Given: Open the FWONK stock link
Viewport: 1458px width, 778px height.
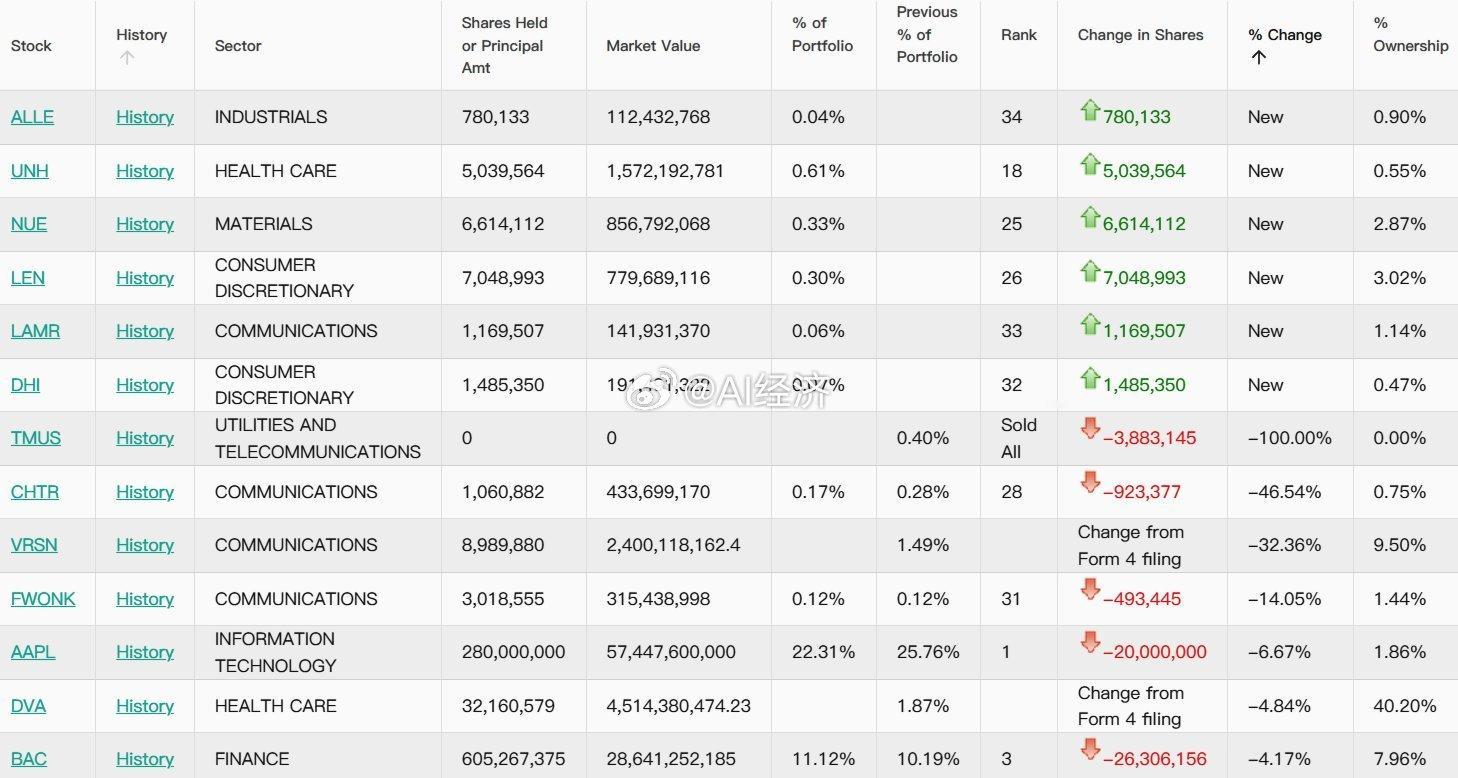Looking at the screenshot, I should 43,599.
